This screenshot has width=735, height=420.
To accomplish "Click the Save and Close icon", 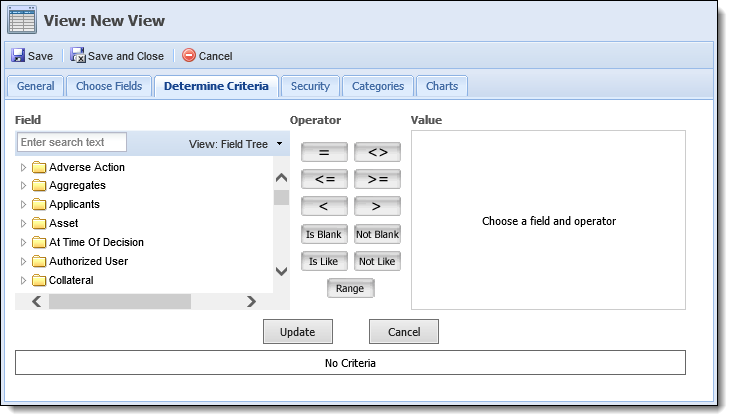I will (x=78, y=55).
